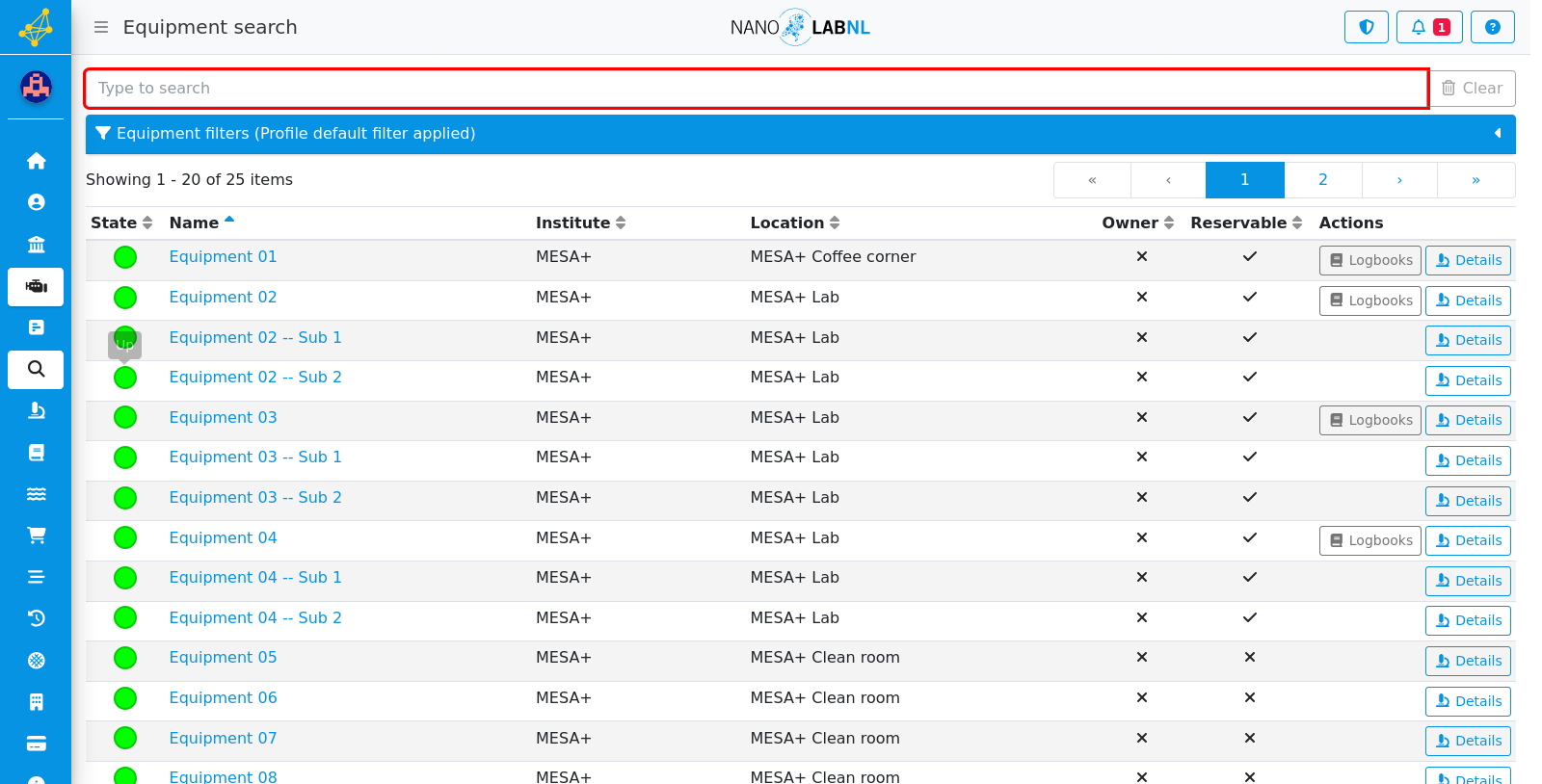Focus the Type to search field
This screenshot has height=784, width=1542.
757,89
